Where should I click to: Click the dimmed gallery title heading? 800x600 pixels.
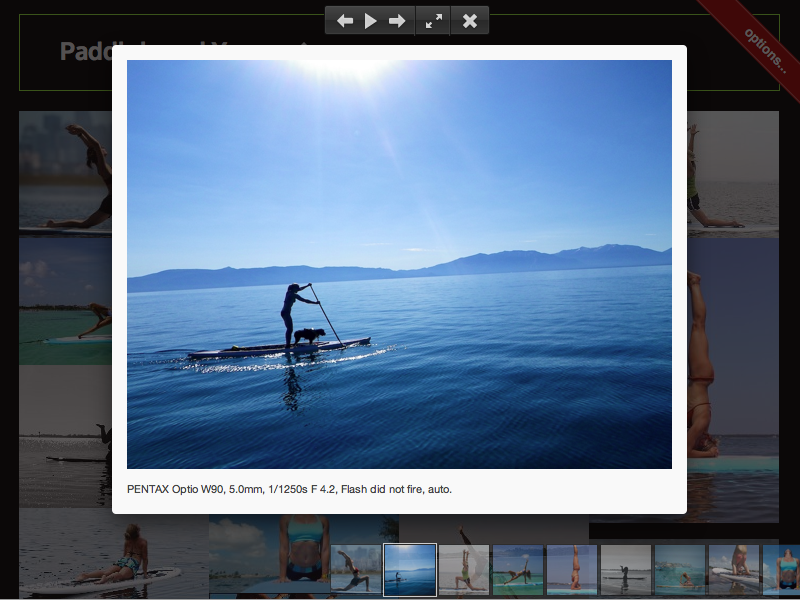(x=86, y=52)
